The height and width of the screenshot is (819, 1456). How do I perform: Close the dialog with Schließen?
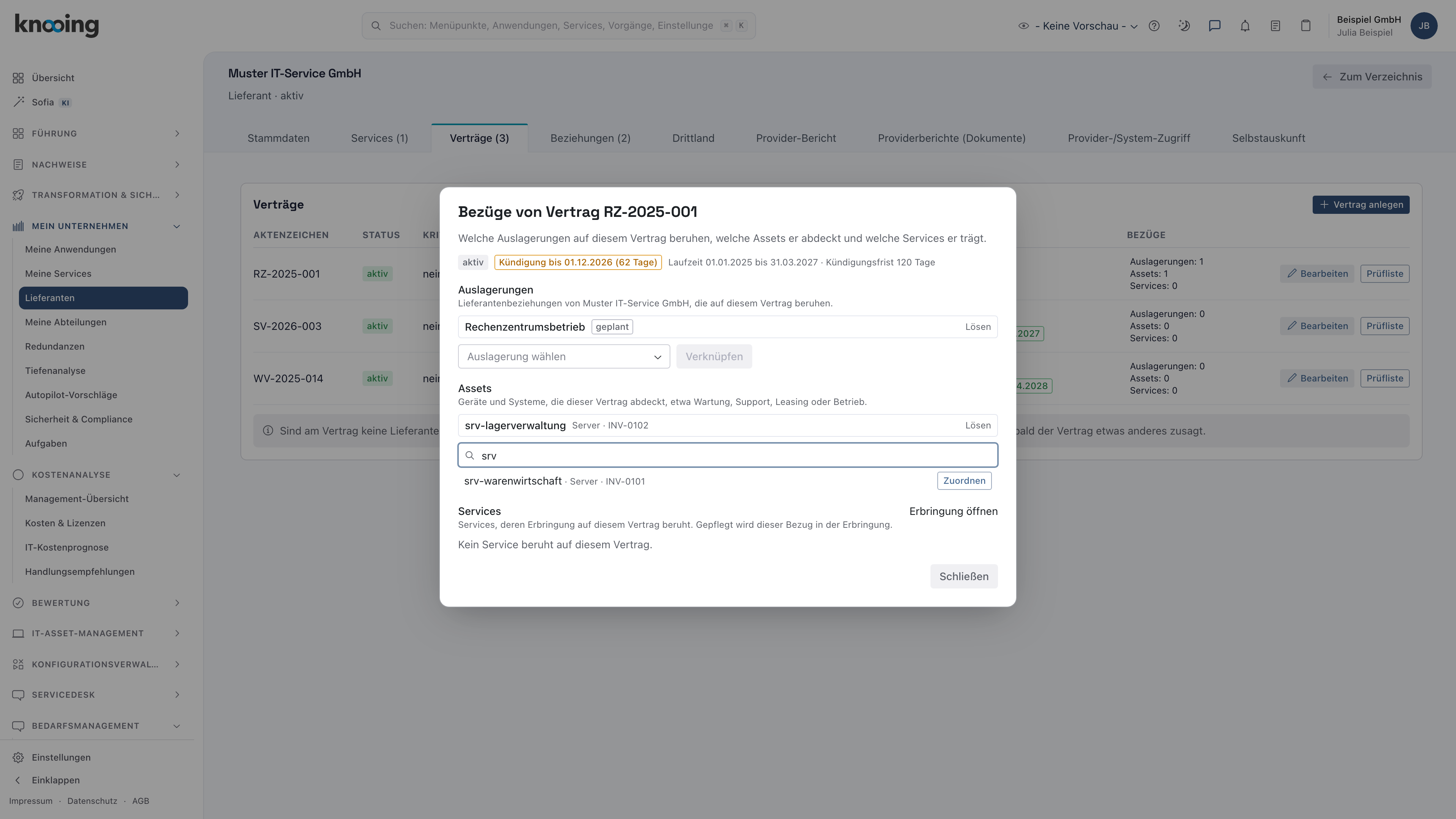coord(964,576)
